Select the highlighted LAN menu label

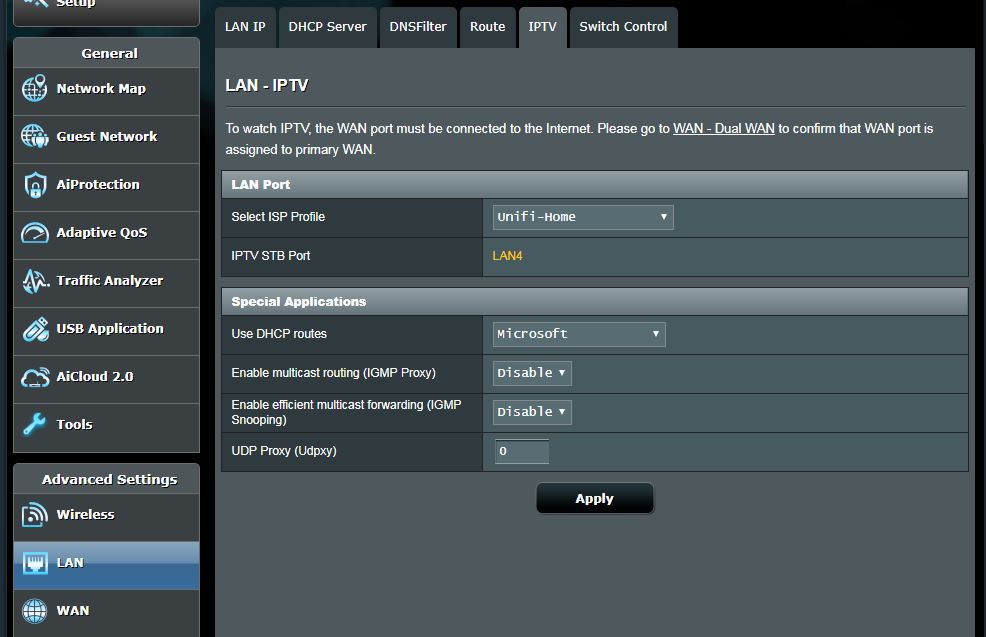[70, 563]
